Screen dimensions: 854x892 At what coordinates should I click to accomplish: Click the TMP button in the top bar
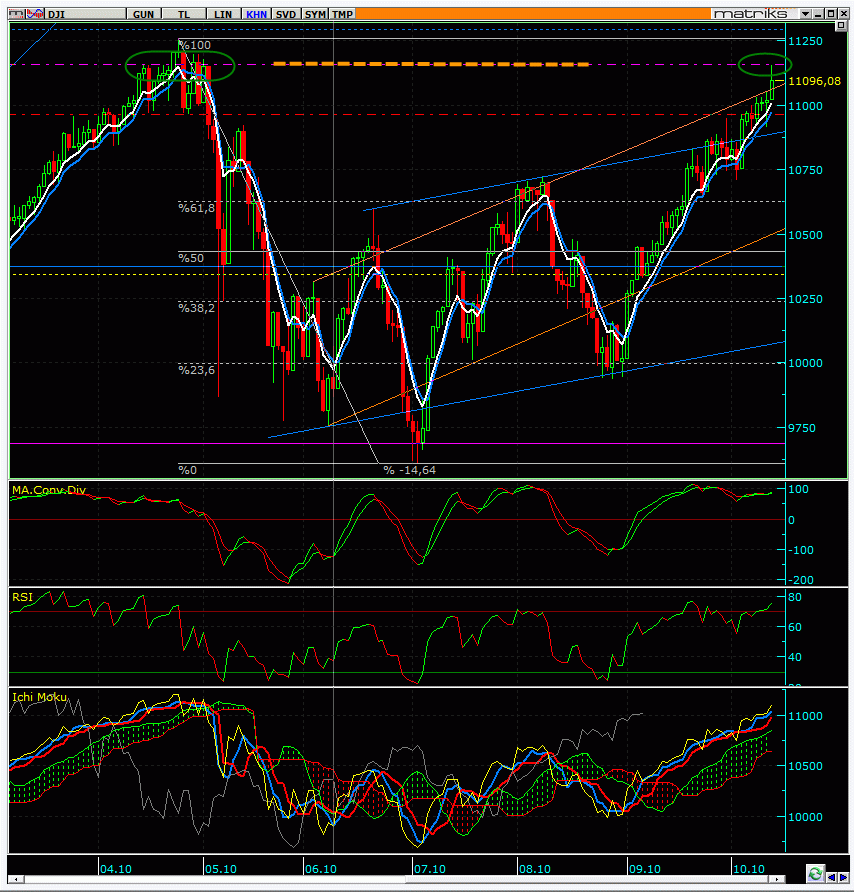tap(342, 14)
